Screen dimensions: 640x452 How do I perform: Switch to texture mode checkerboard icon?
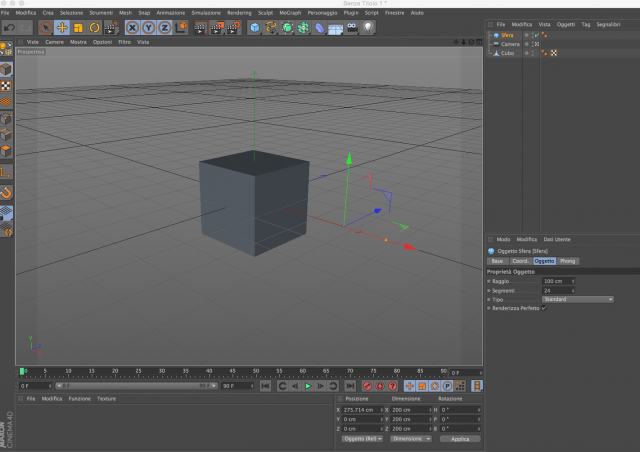coord(6,86)
